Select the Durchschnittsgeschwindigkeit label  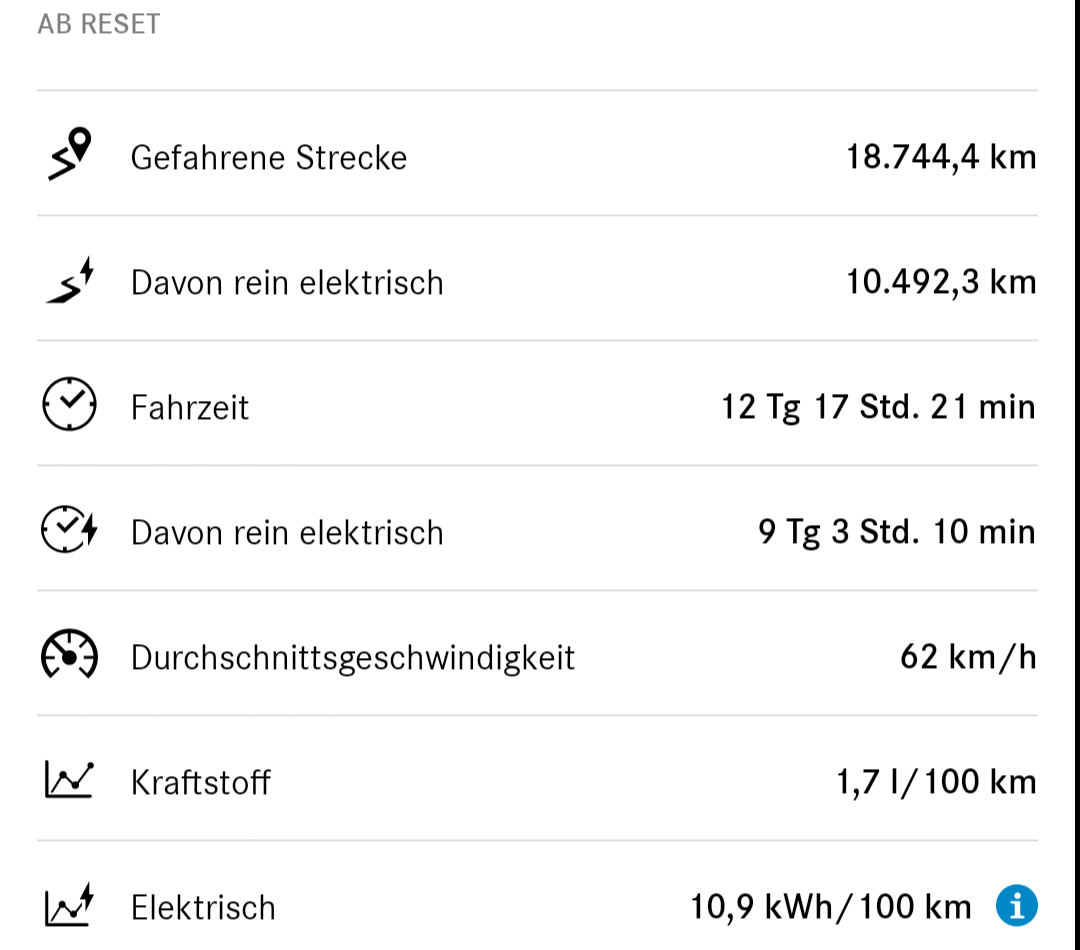pyautogui.click(x=353, y=658)
